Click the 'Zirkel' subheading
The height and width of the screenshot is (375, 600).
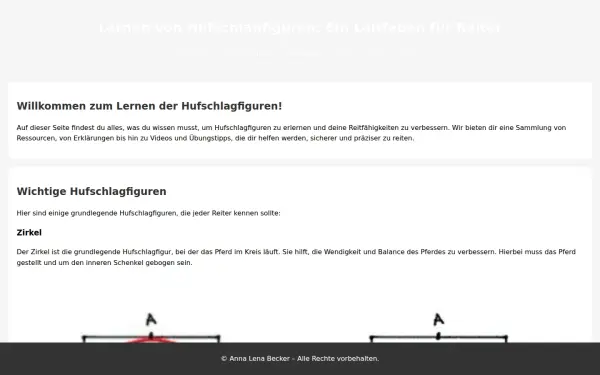[x=29, y=233]
